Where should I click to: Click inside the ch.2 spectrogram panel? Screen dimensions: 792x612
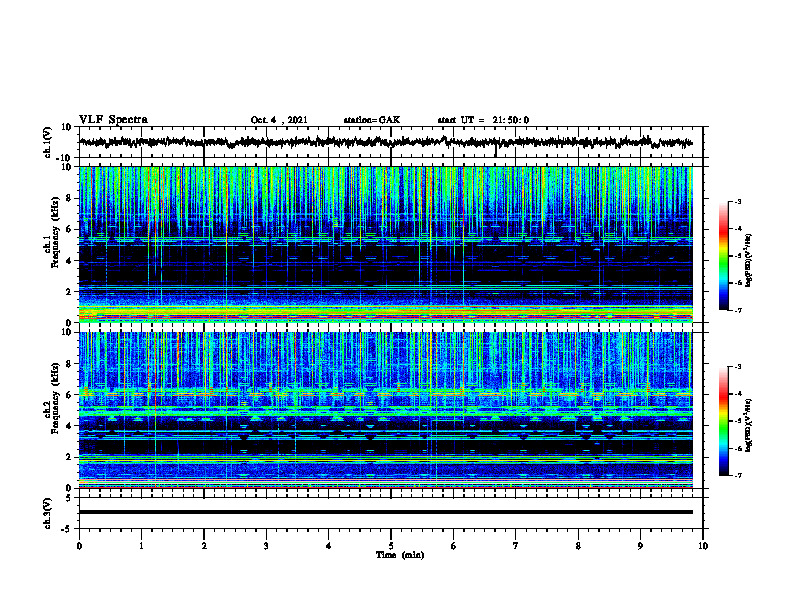tap(385, 410)
